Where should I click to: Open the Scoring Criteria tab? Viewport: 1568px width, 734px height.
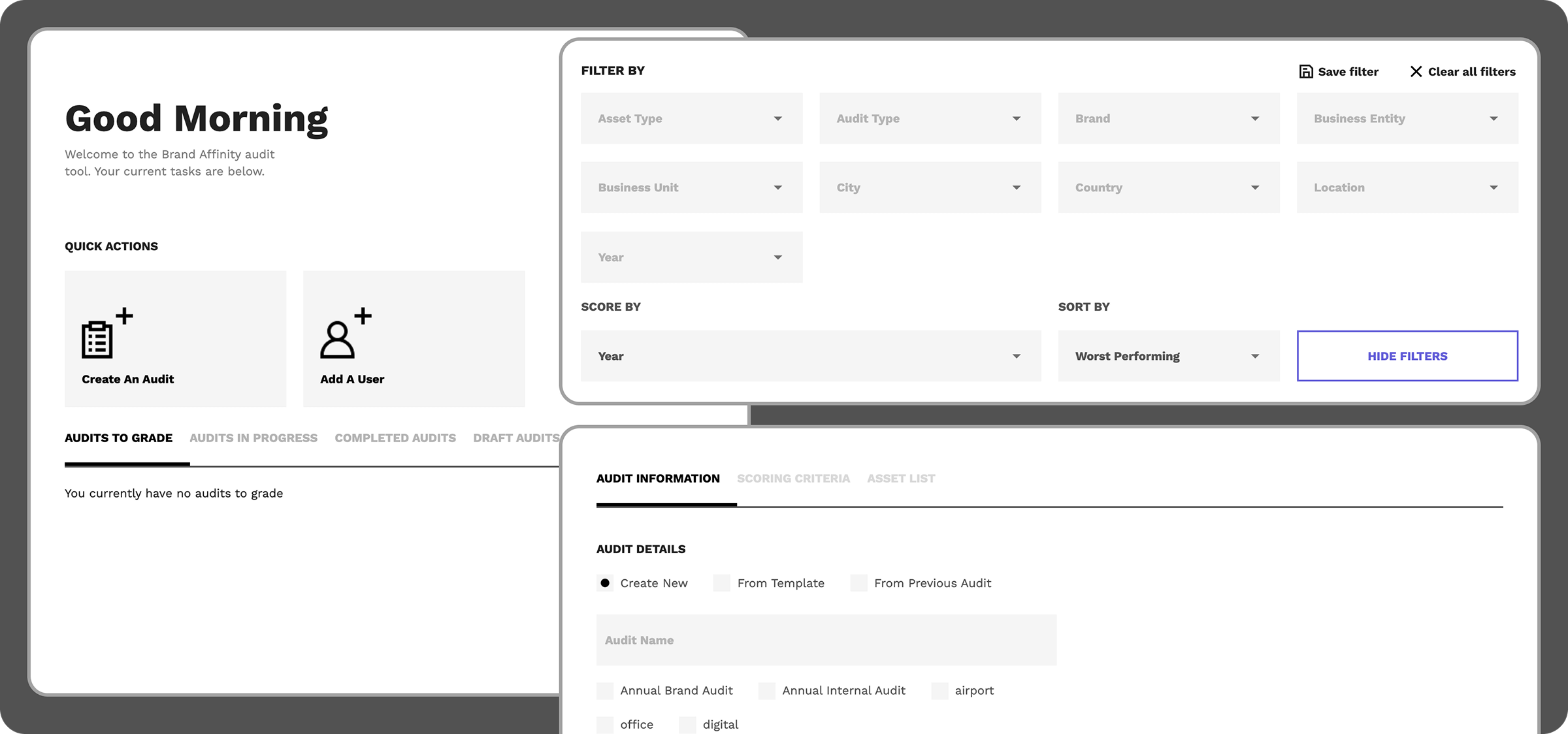click(793, 479)
